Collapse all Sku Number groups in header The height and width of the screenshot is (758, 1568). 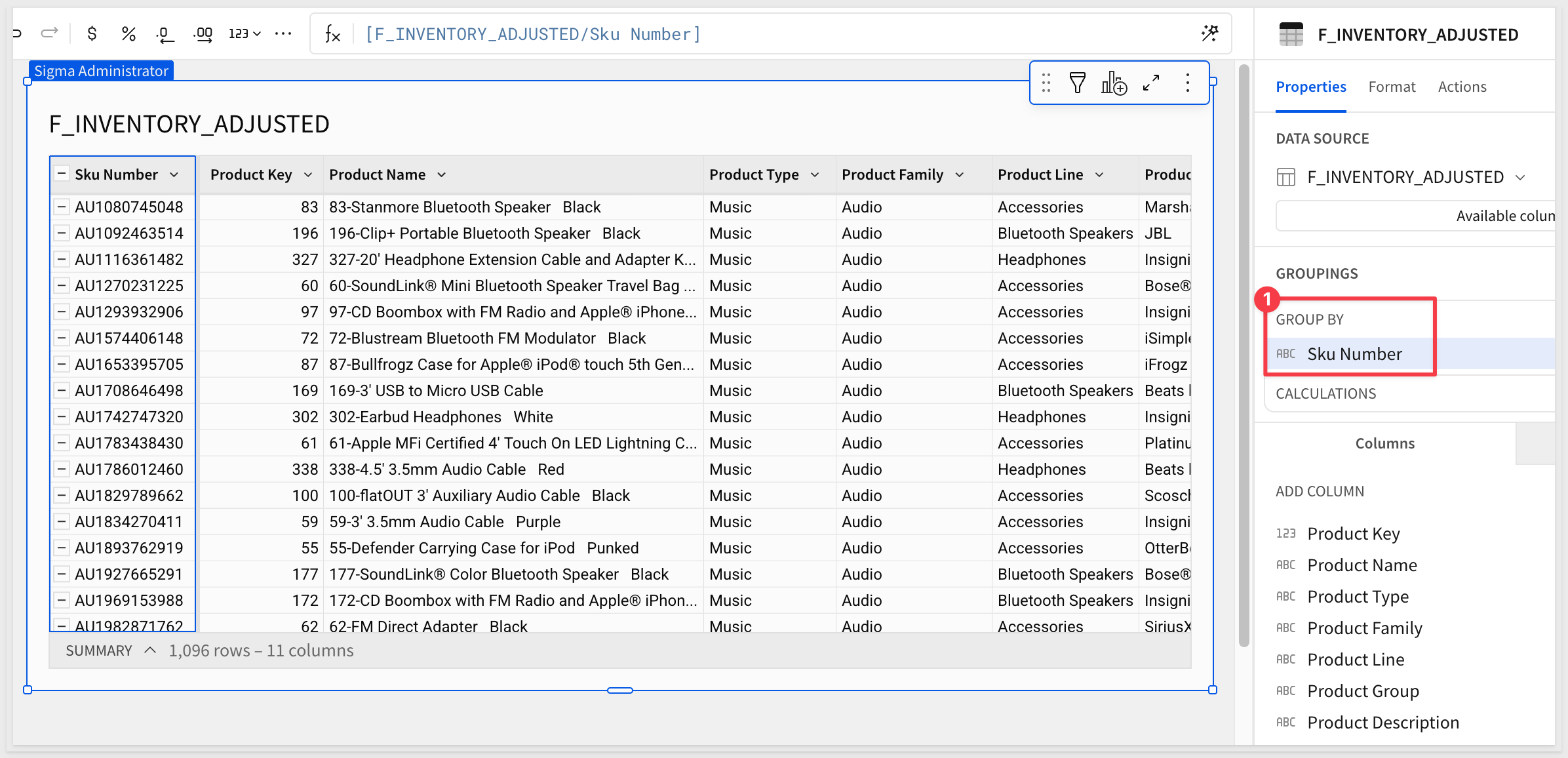62,174
